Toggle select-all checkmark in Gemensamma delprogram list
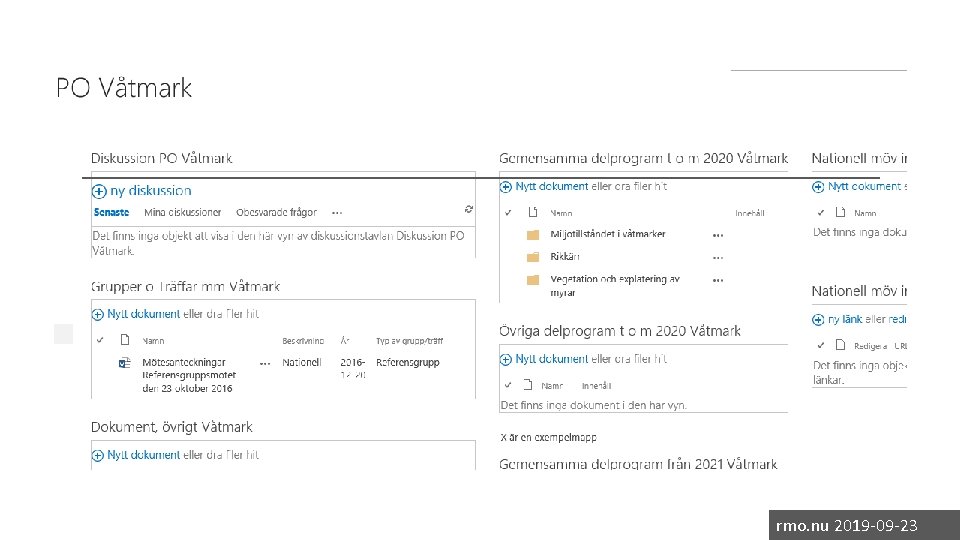The height and width of the screenshot is (540, 960). 508,212
